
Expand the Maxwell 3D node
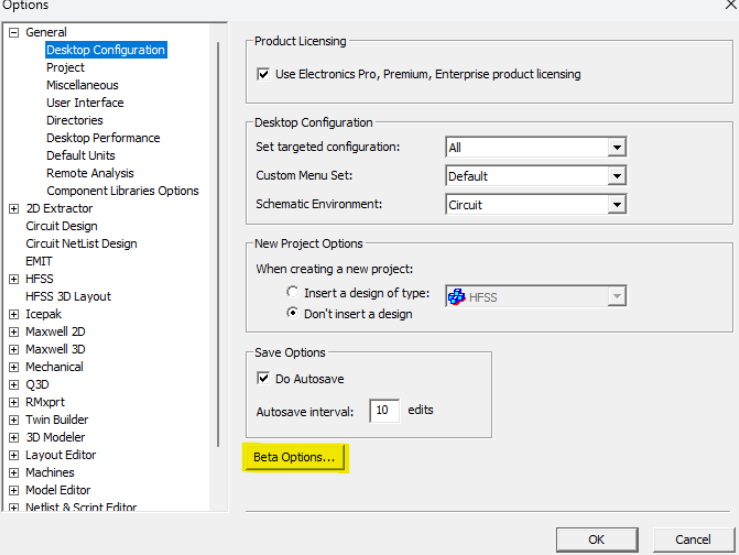14,350
